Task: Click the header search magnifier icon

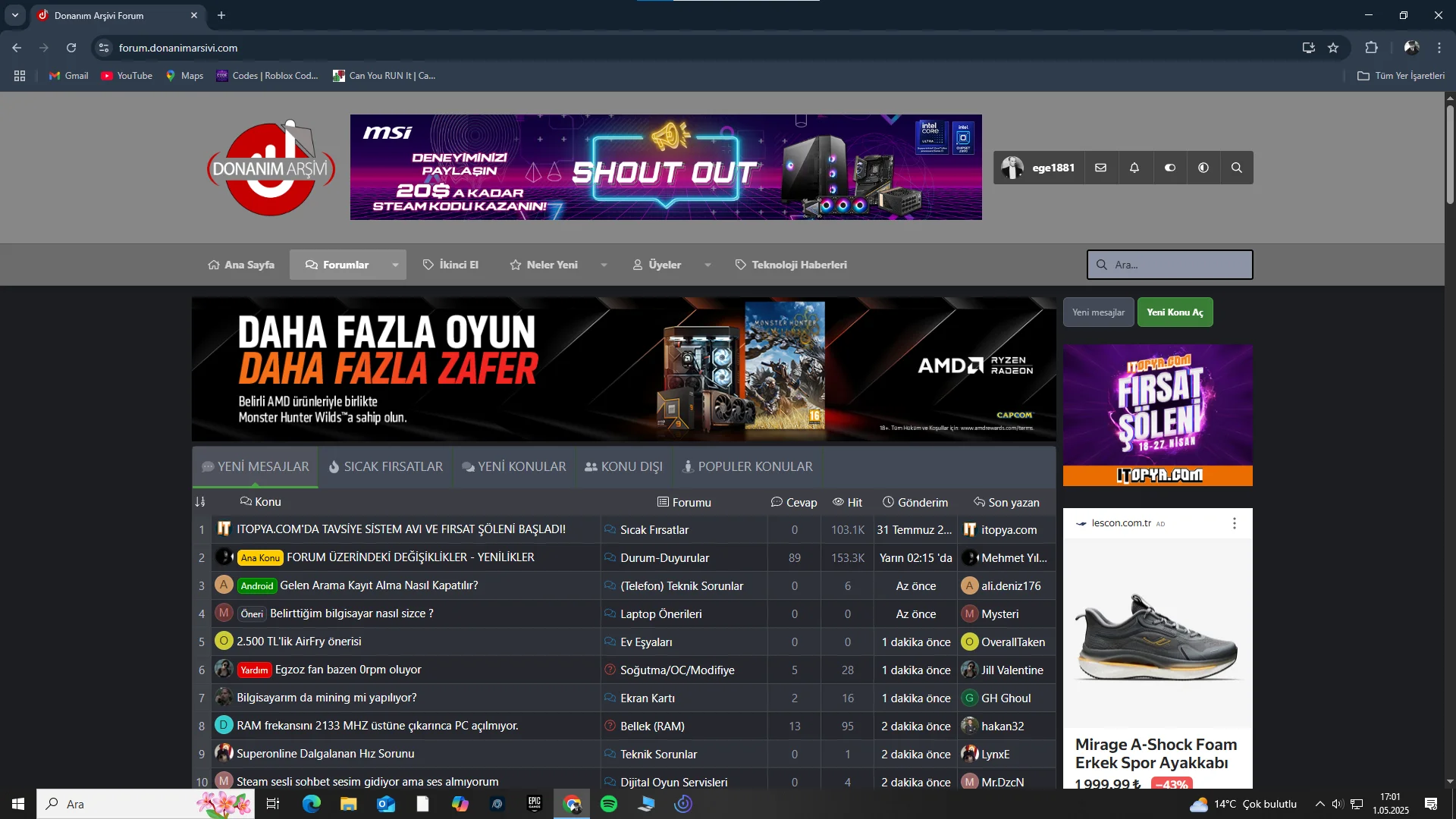Action: click(x=1237, y=168)
